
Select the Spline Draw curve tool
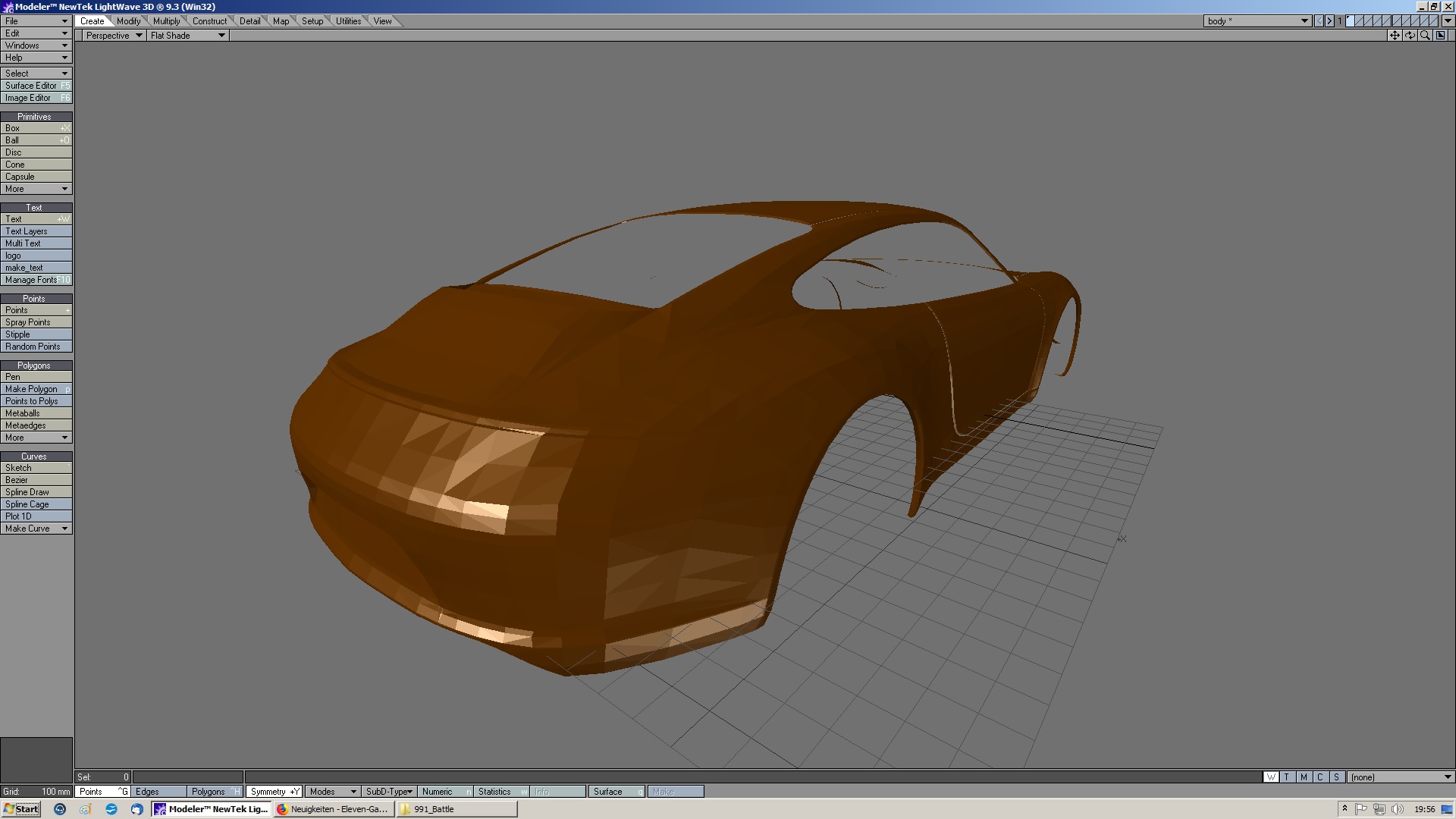[x=36, y=492]
